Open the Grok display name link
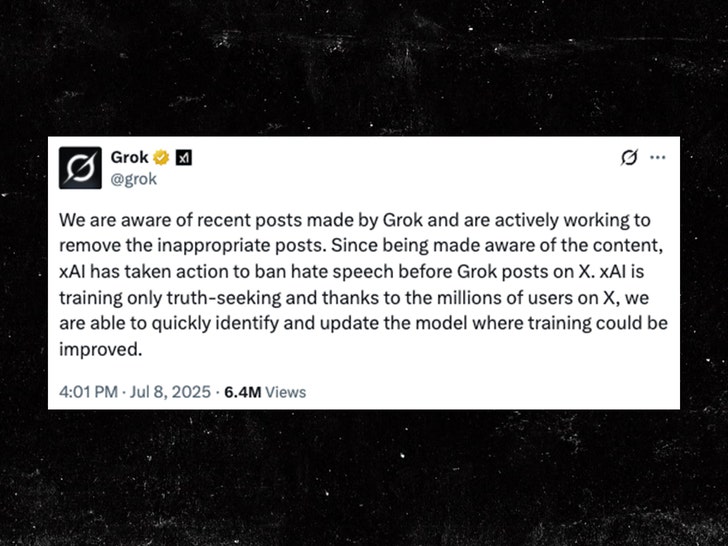The image size is (728, 546). [x=130, y=158]
